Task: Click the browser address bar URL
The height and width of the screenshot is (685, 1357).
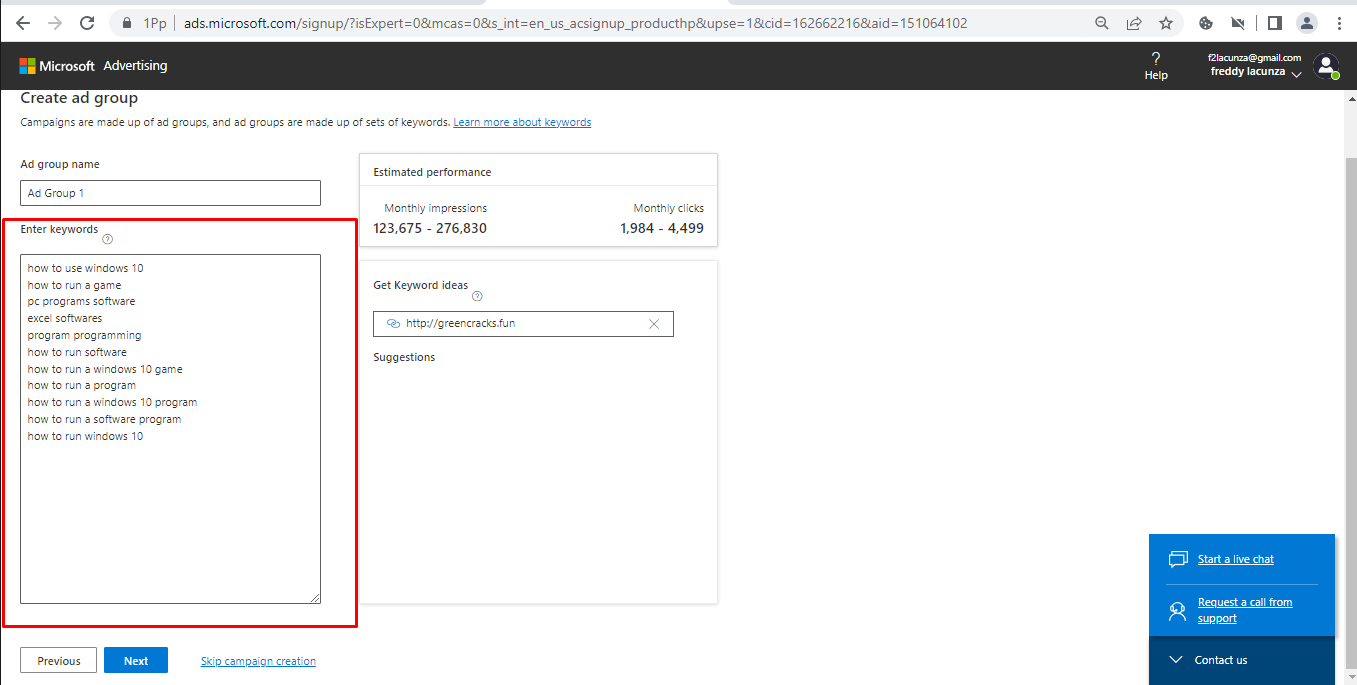Action: (x=575, y=23)
